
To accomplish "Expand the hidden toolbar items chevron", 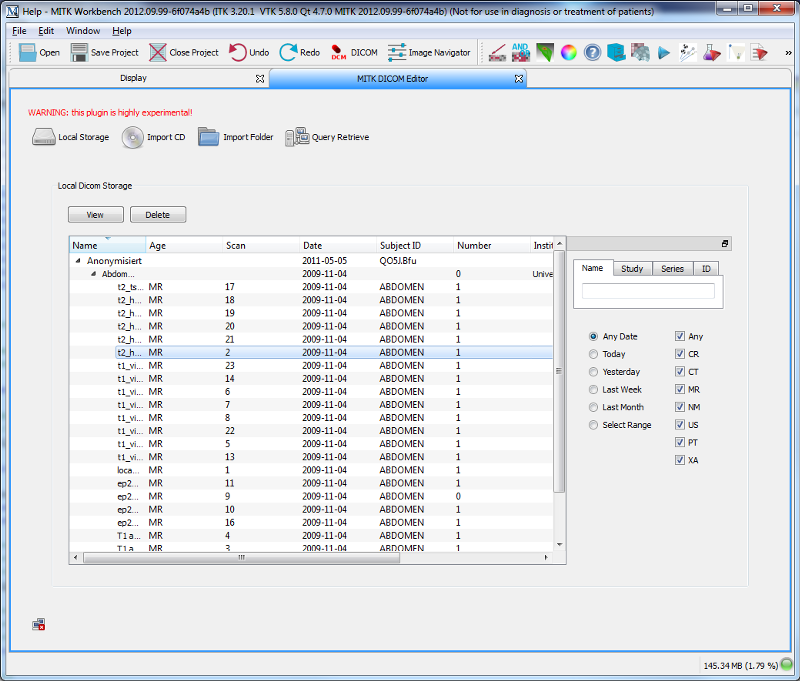I will (788, 53).
